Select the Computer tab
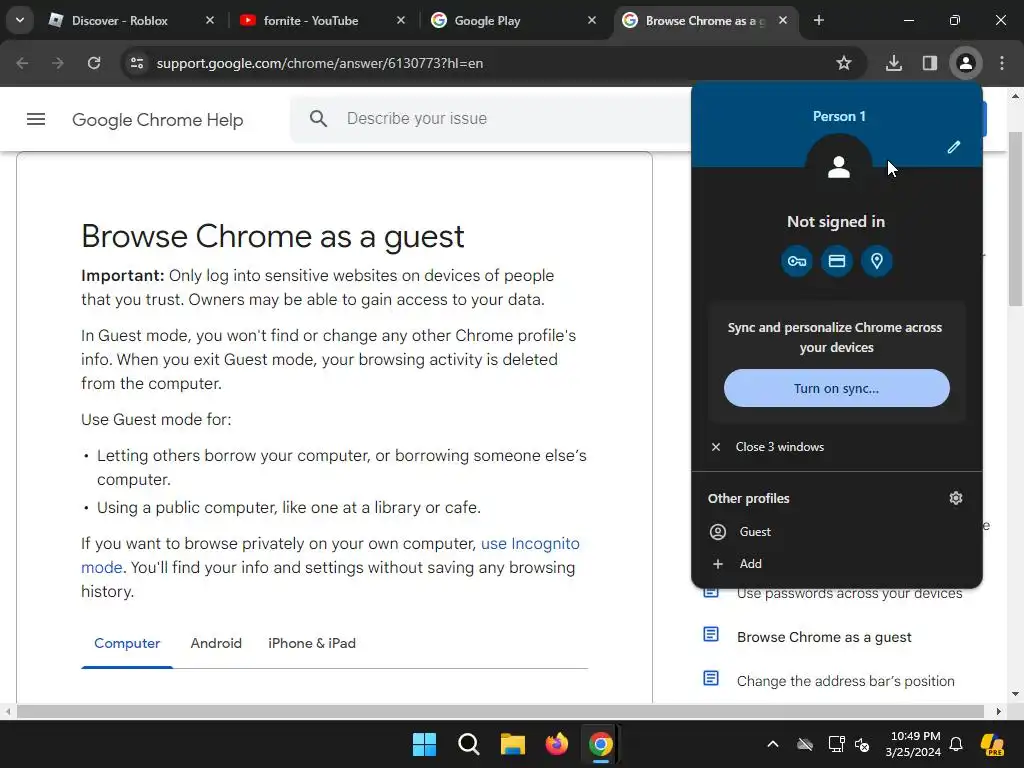The height and width of the screenshot is (768, 1024). pyautogui.click(x=127, y=643)
